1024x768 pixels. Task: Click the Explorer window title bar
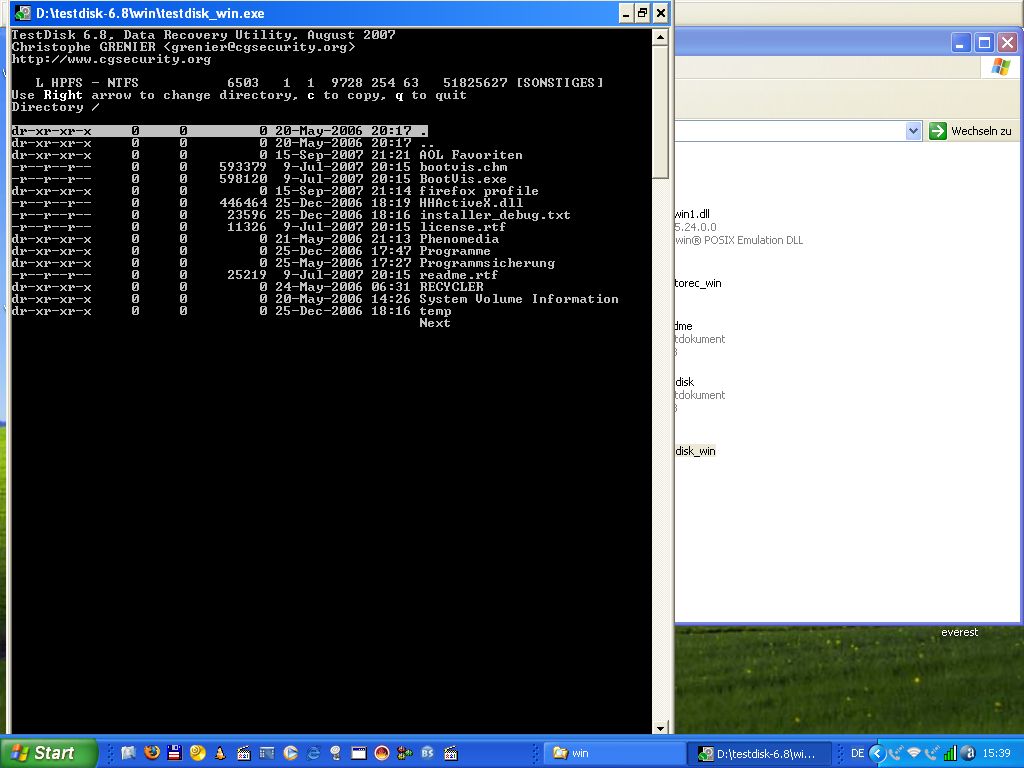point(810,43)
